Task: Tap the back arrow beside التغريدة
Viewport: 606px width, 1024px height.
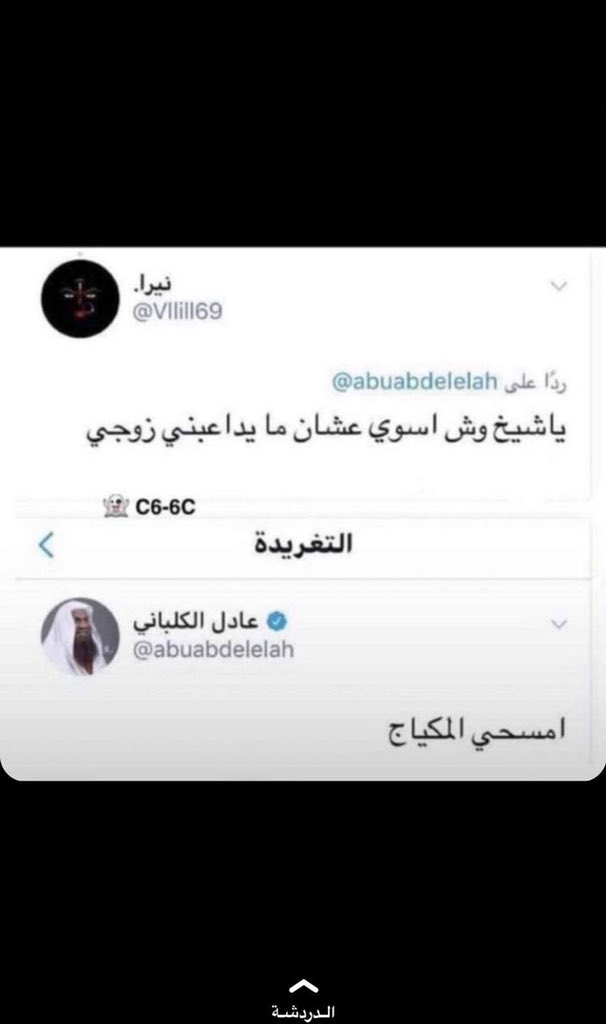Action: click(x=46, y=545)
